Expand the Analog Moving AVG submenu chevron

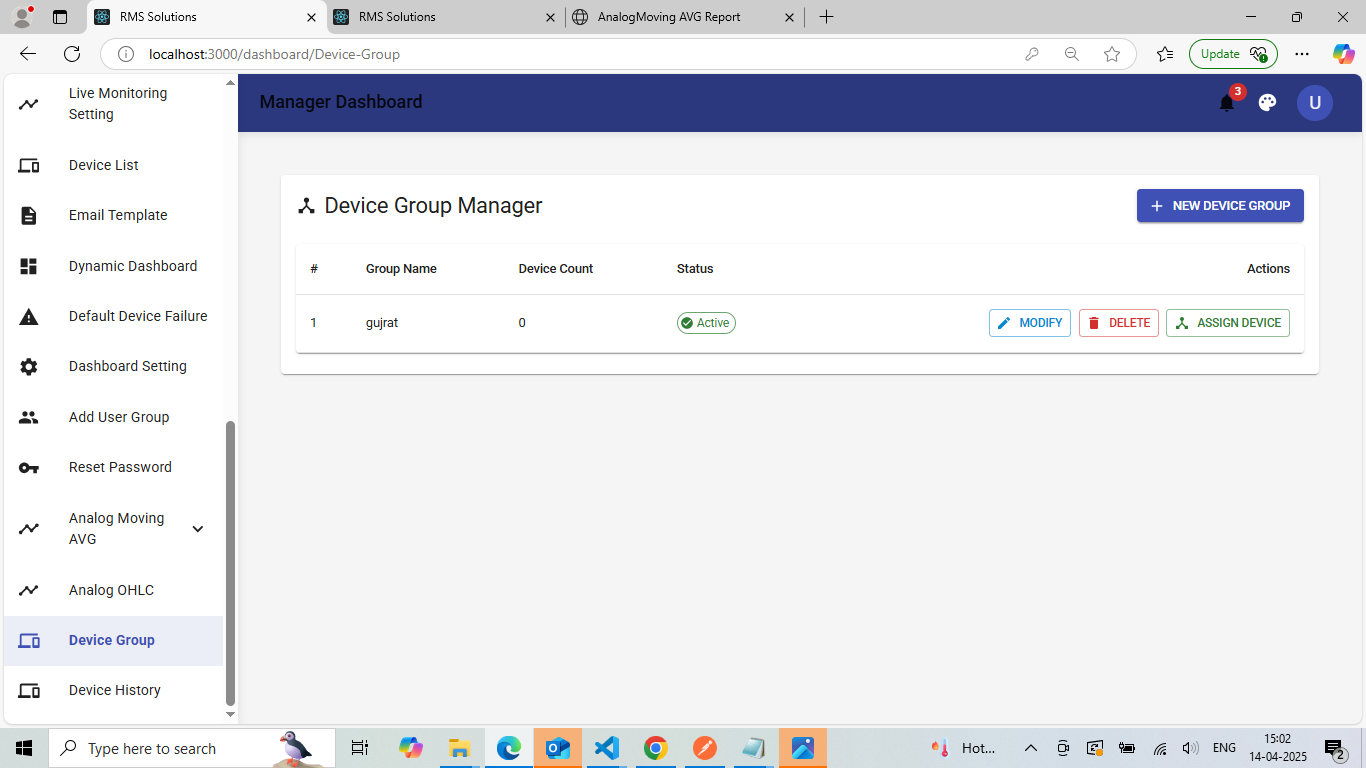pyautogui.click(x=198, y=529)
